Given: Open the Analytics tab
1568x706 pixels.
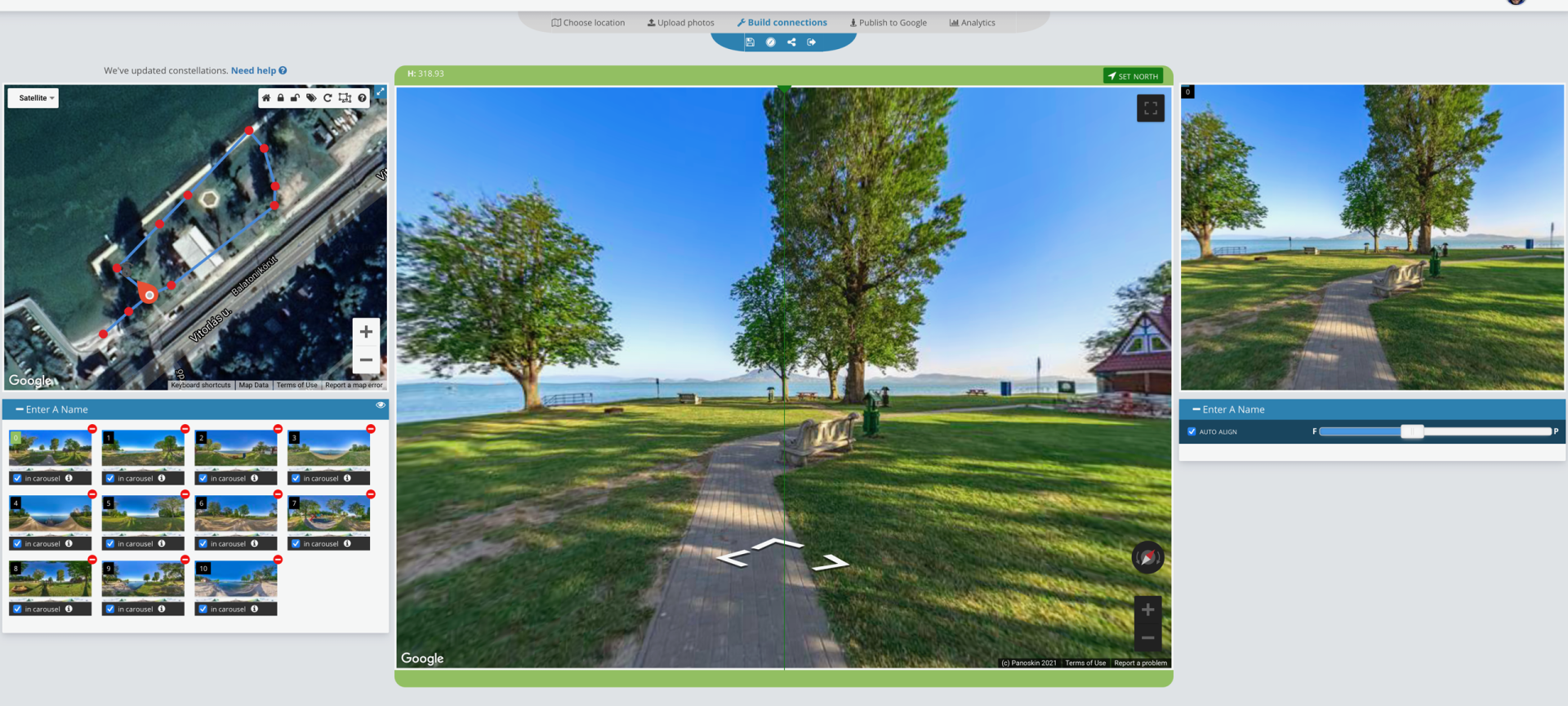Looking at the screenshot, I should 972,23.
